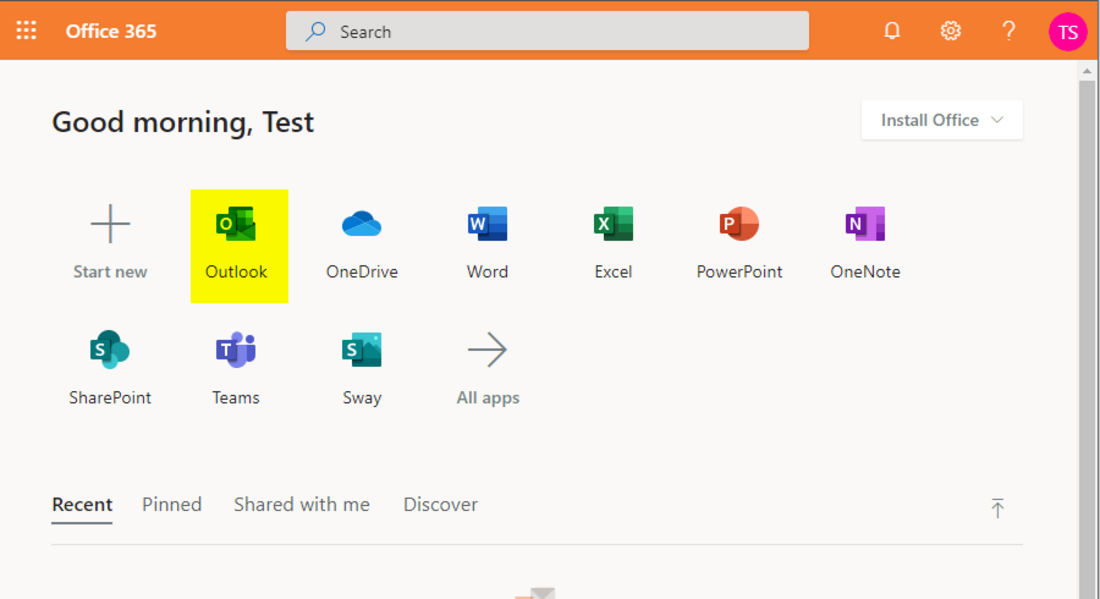The width and height of the screenshot is (1100, 599).
Task: Open notifications bell
Action: tap(892, 30)
